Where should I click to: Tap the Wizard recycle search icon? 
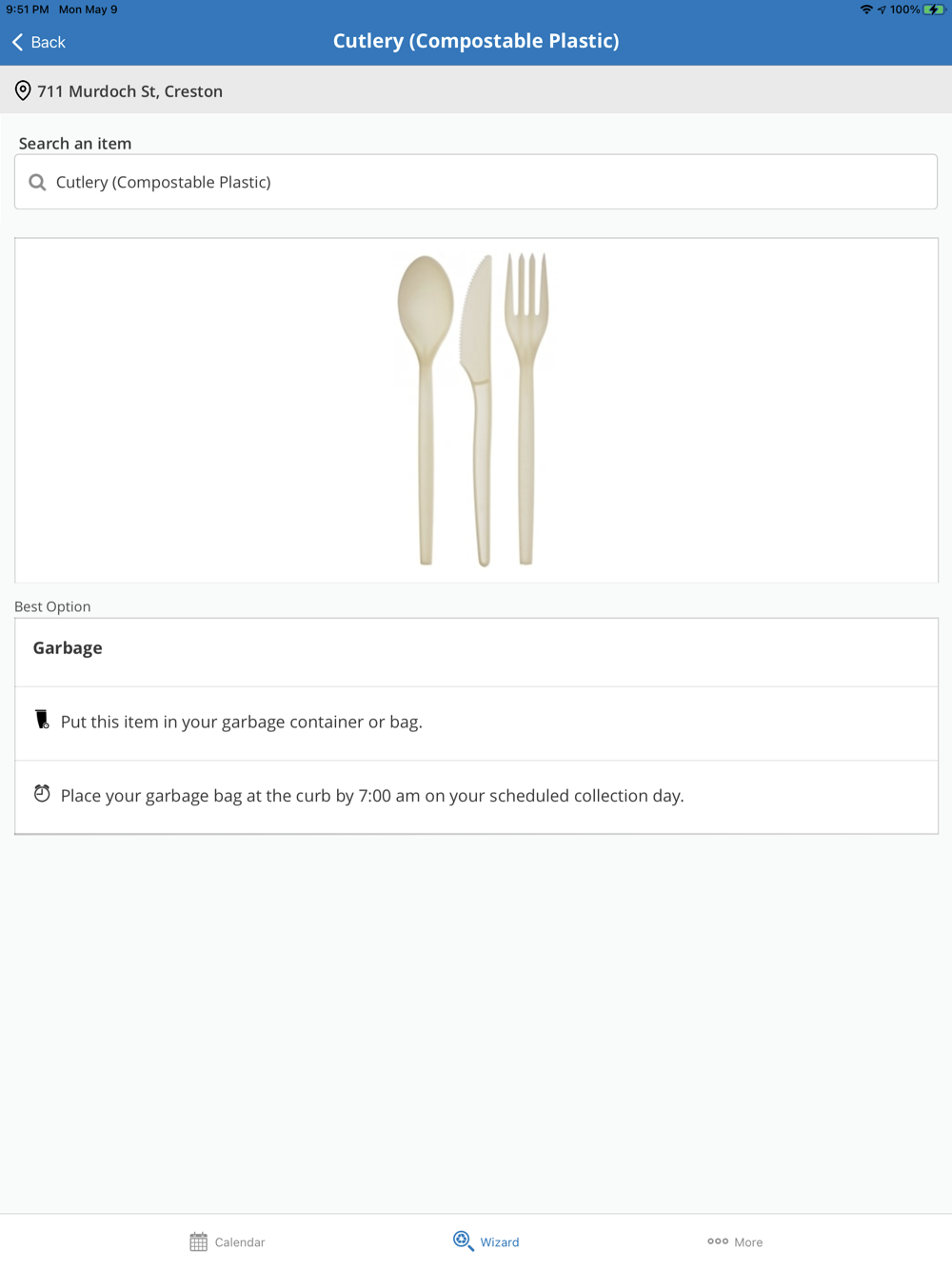[x=463, y=1240]
